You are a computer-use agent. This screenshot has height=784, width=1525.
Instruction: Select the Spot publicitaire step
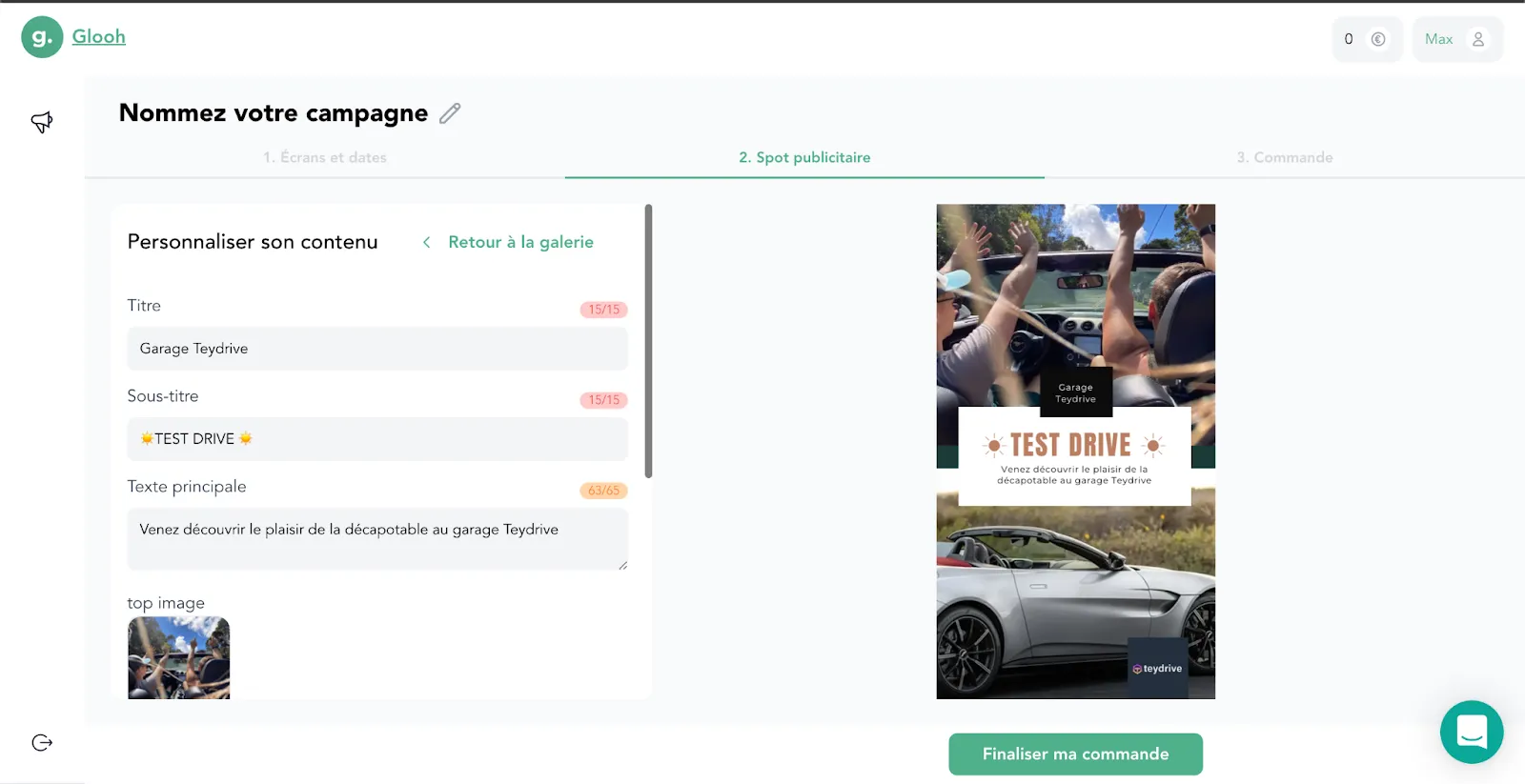(804, 157)
